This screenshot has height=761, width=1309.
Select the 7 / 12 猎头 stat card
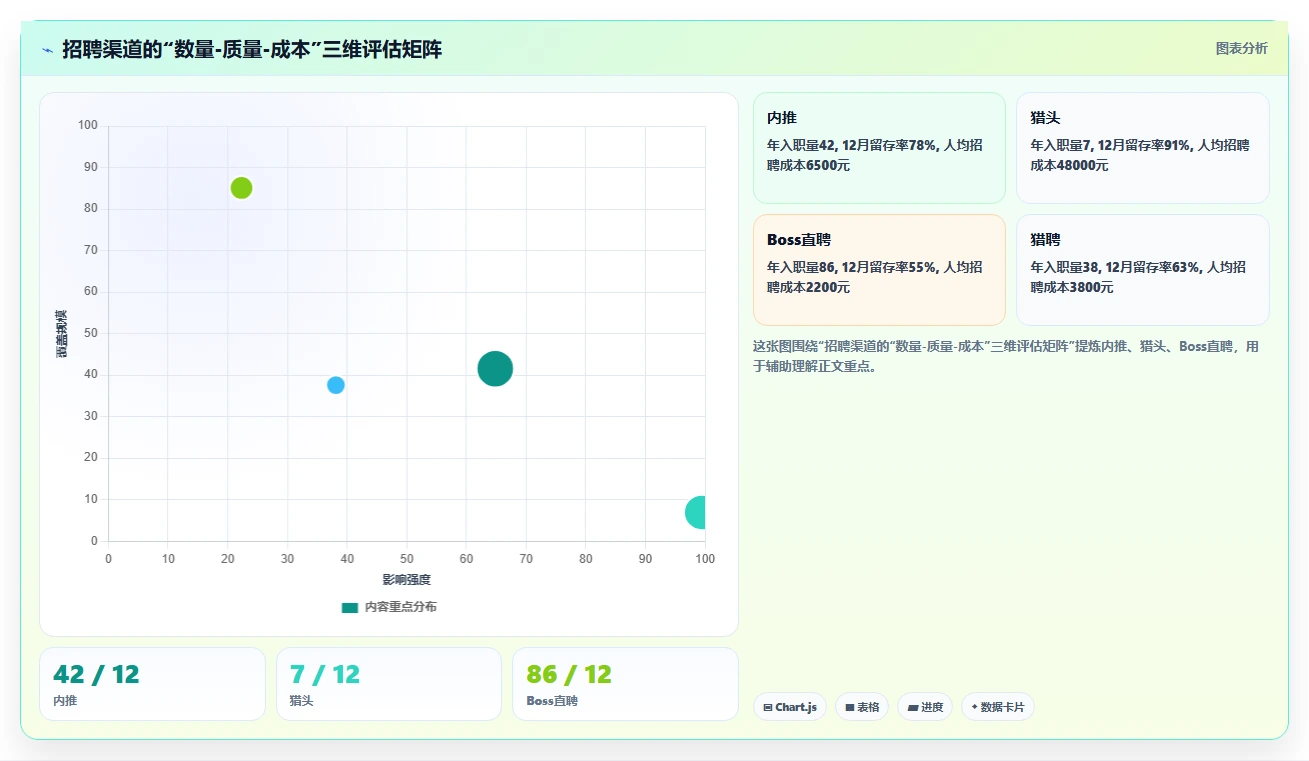[389, 684]
